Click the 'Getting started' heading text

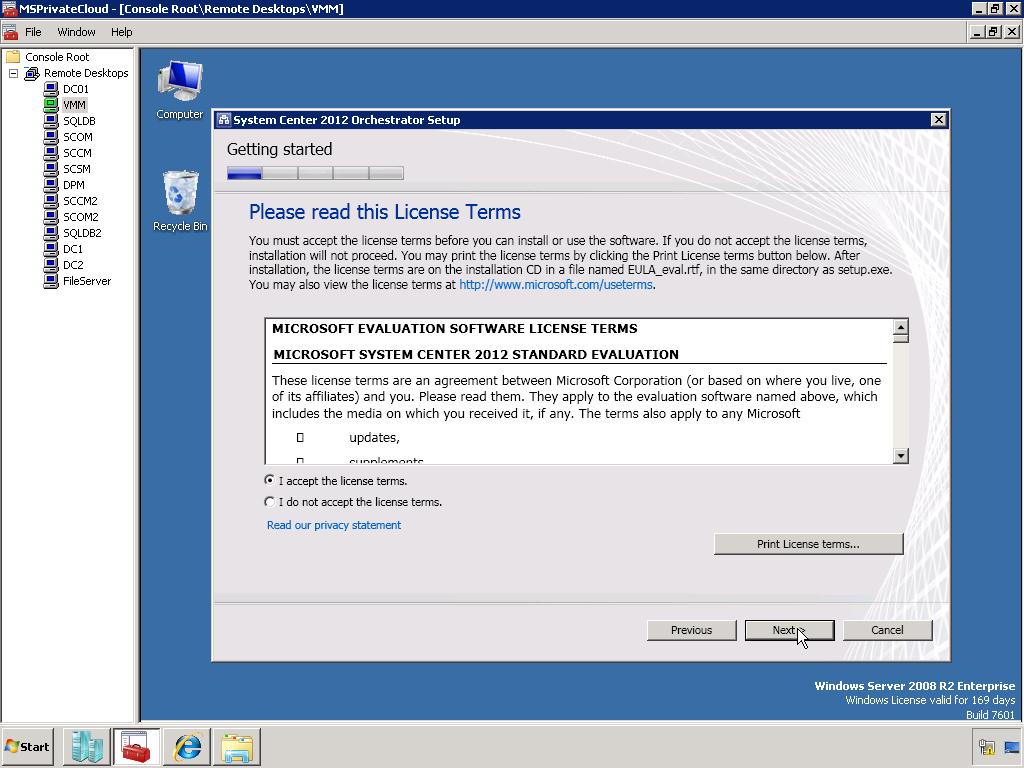click(280, 149)
